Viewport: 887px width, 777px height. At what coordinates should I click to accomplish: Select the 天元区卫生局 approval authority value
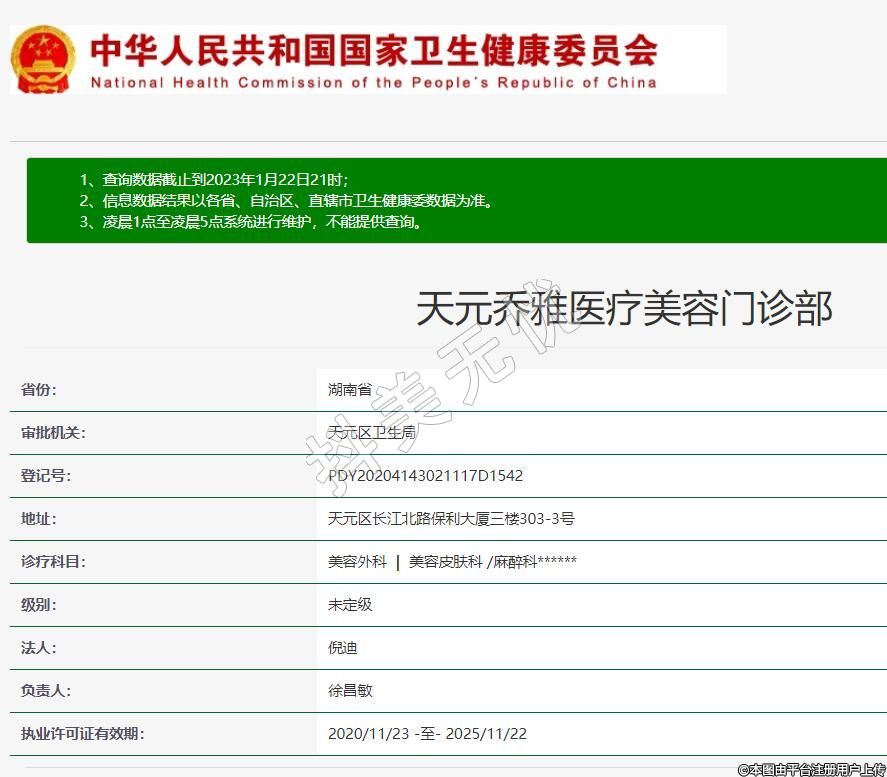tap(371, 433)
